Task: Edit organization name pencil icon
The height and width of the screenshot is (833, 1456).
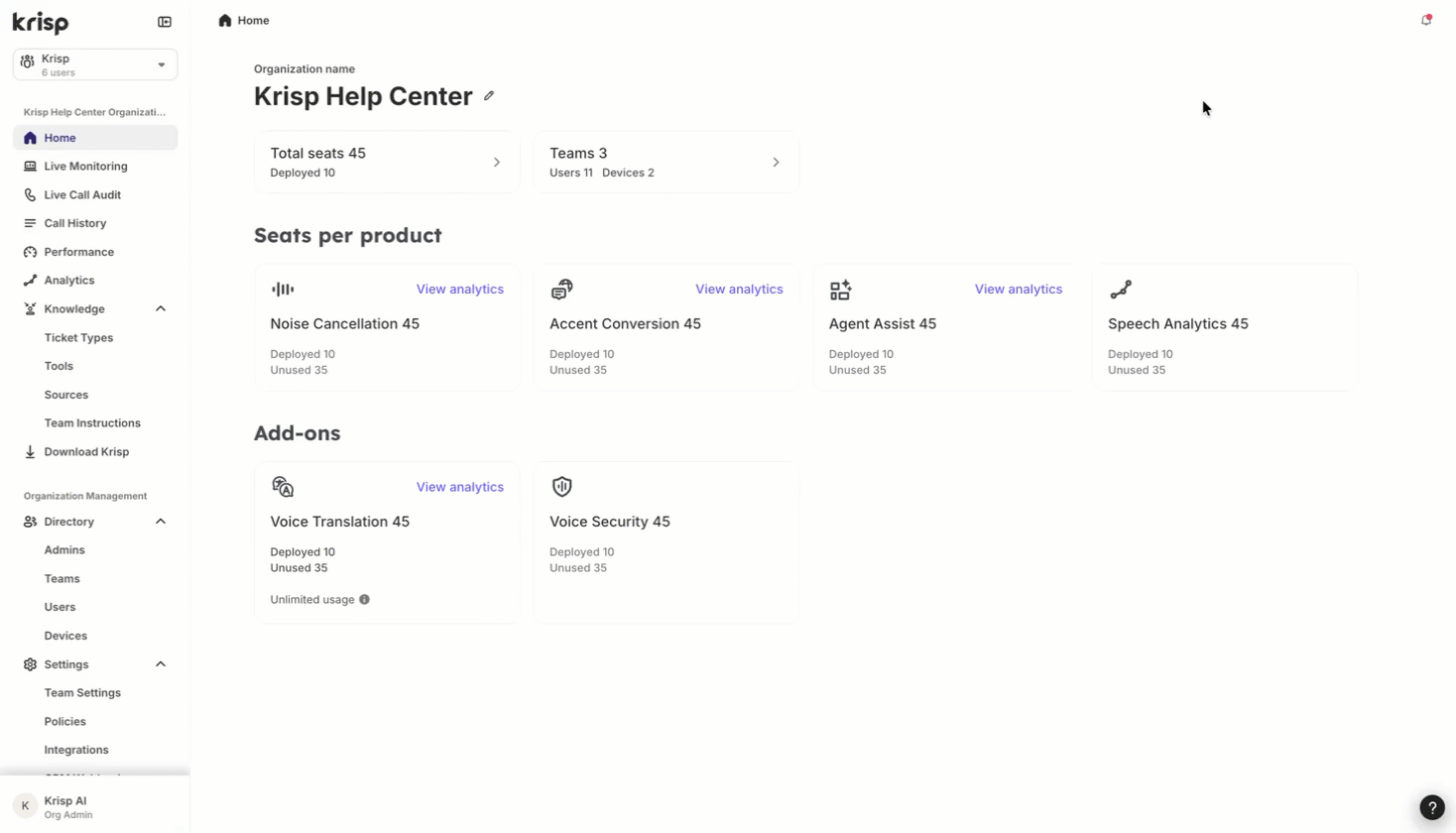Action: [x=489, y=96]
